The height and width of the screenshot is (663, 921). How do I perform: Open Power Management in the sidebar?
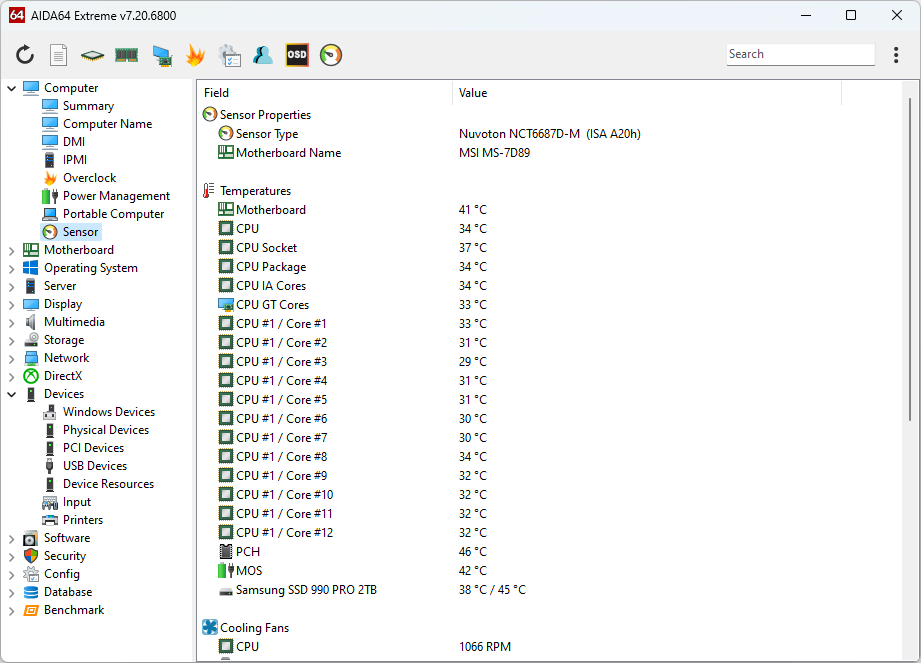pyautogui.click(x=116, y=196)
